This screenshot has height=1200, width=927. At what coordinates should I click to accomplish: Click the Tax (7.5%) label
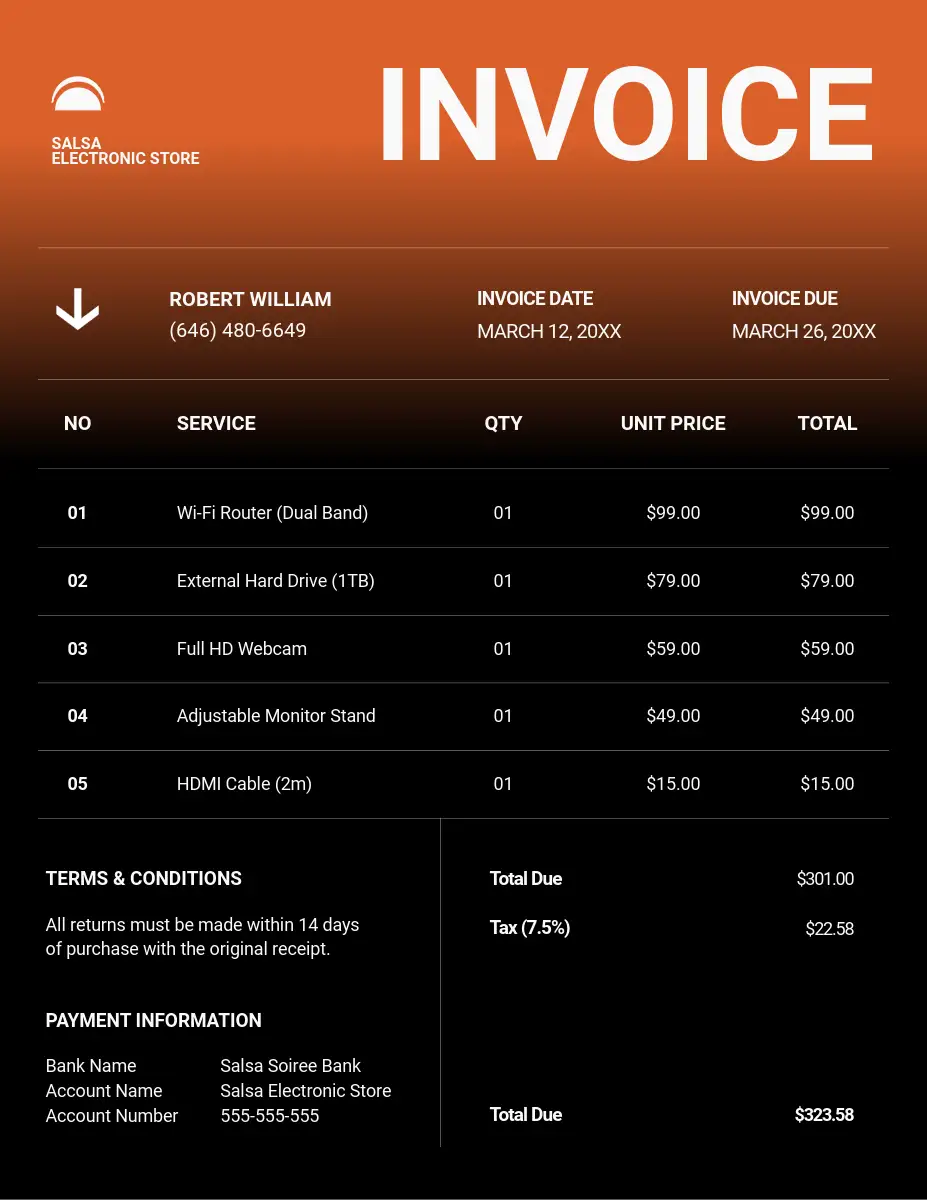click(x=530, y=928)
